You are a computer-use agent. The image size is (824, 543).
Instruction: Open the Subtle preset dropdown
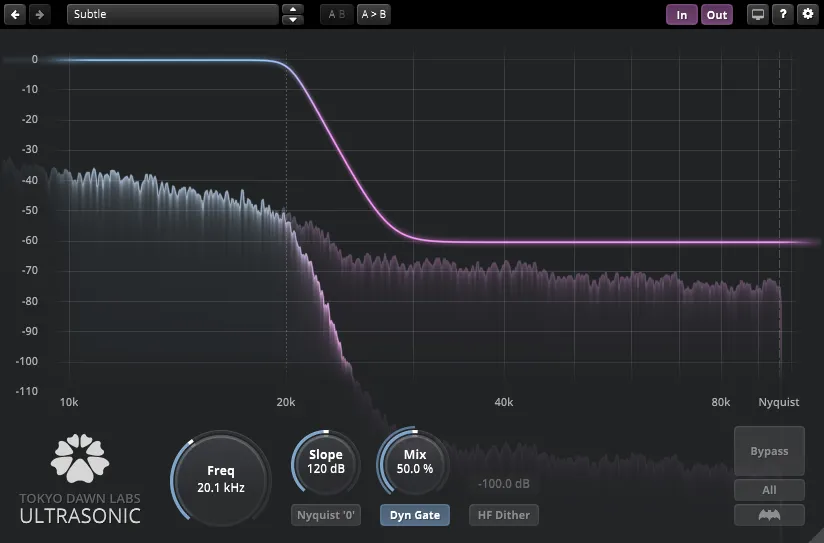coord(173,14)
